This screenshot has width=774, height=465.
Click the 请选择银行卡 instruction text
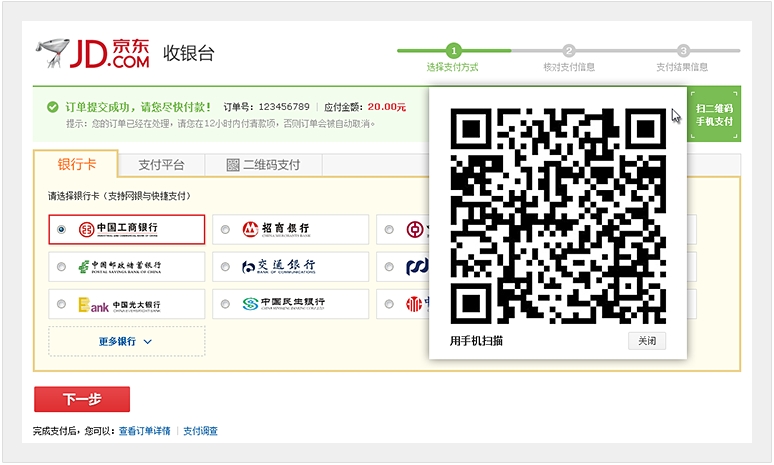(x=119, y=196)
